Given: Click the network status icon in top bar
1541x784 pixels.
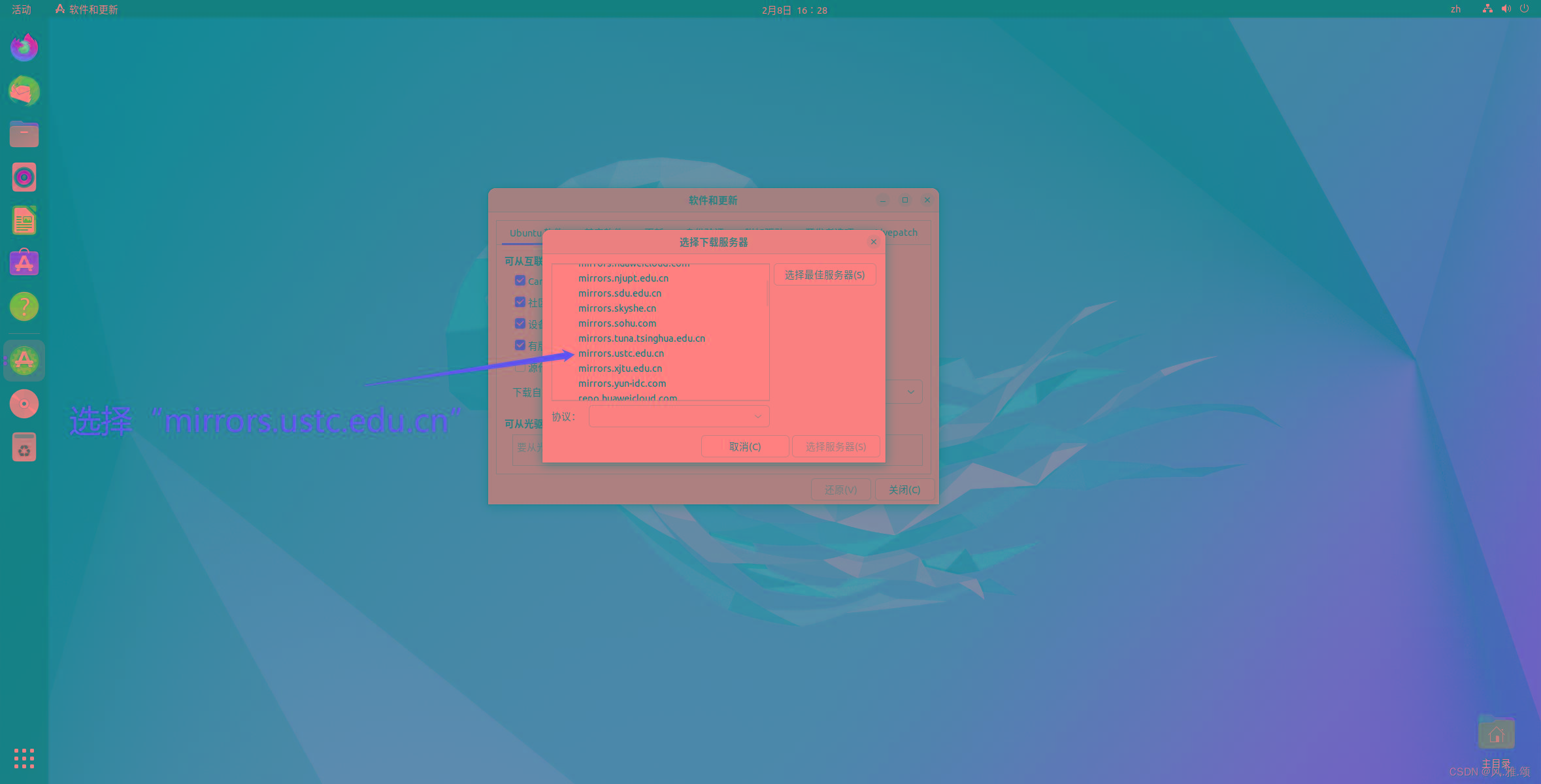Looking at the screenshot, I should coord(1487,9).
